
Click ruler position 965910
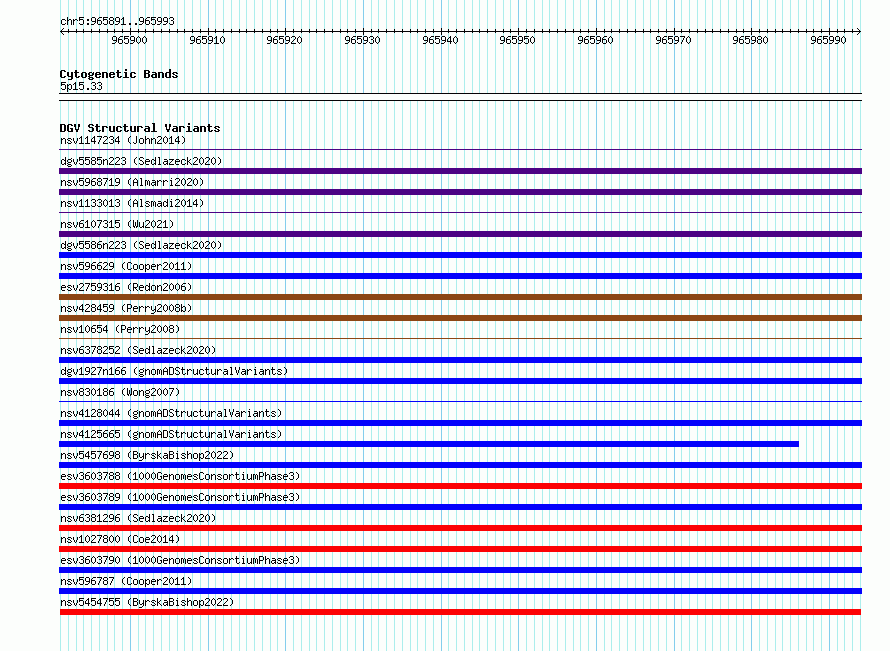(x=207, y=40)
